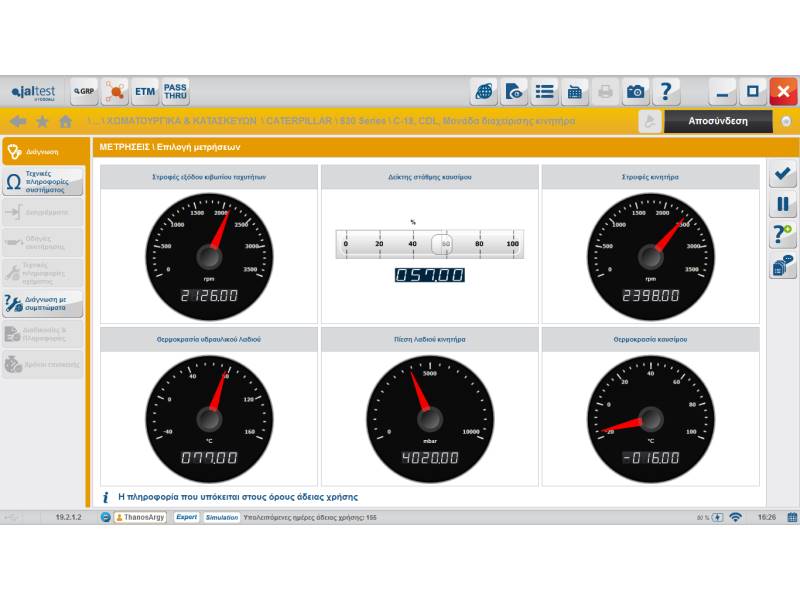800x600 pixels.
Task: Open Διάγνωση με συμπτώματα
Action: tap(43, 303)
